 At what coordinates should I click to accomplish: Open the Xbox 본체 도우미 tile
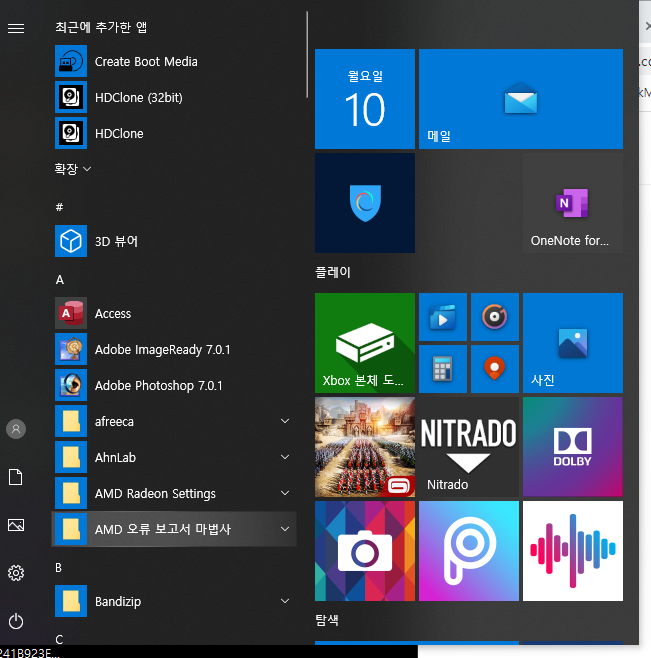pyautogui.click(x=365, y=343)
